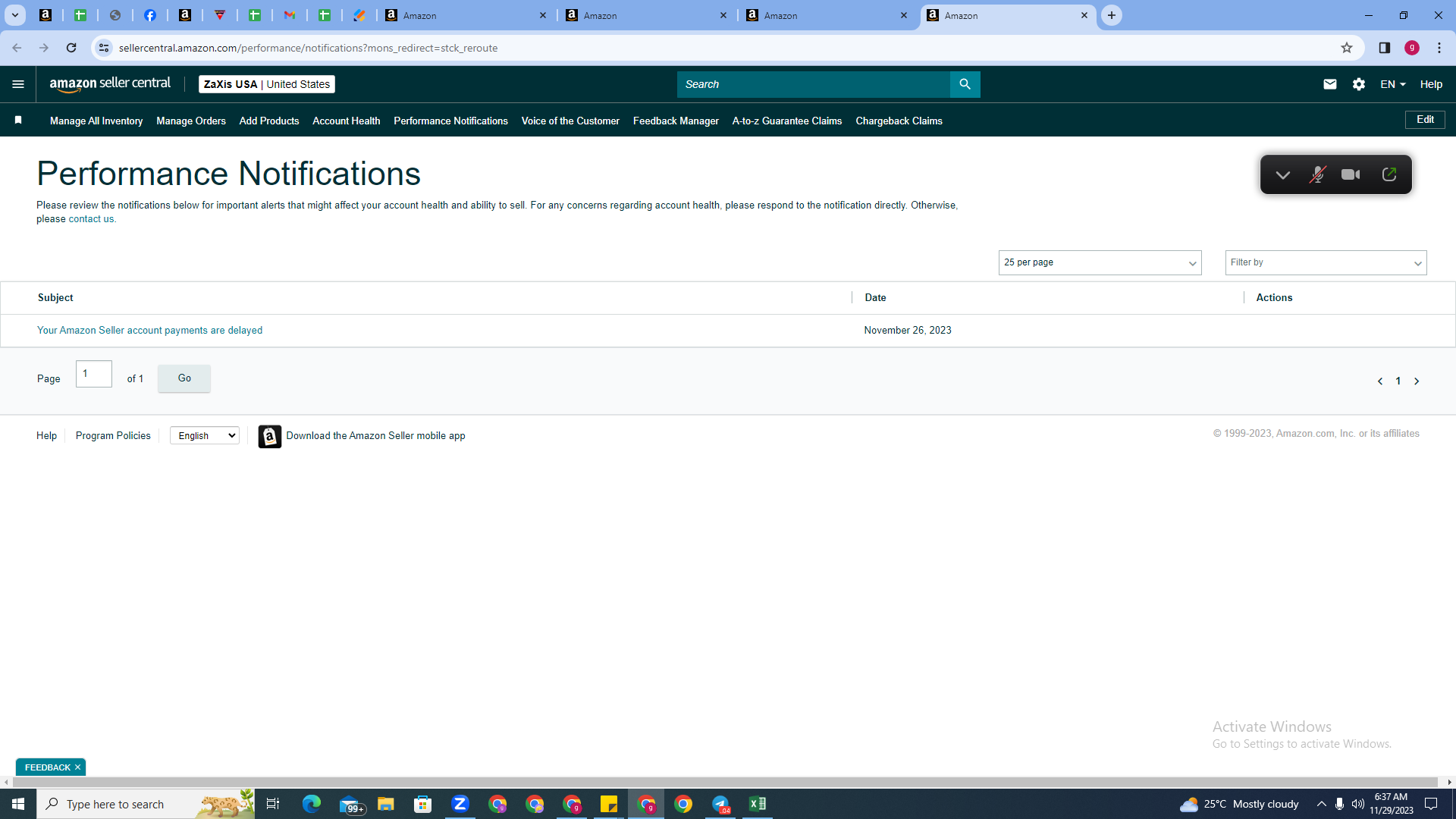The width and height of the screenshot is (1456, 819).
Task: Open the ZaXis USA account switcher
Action: tap(267, 84)
